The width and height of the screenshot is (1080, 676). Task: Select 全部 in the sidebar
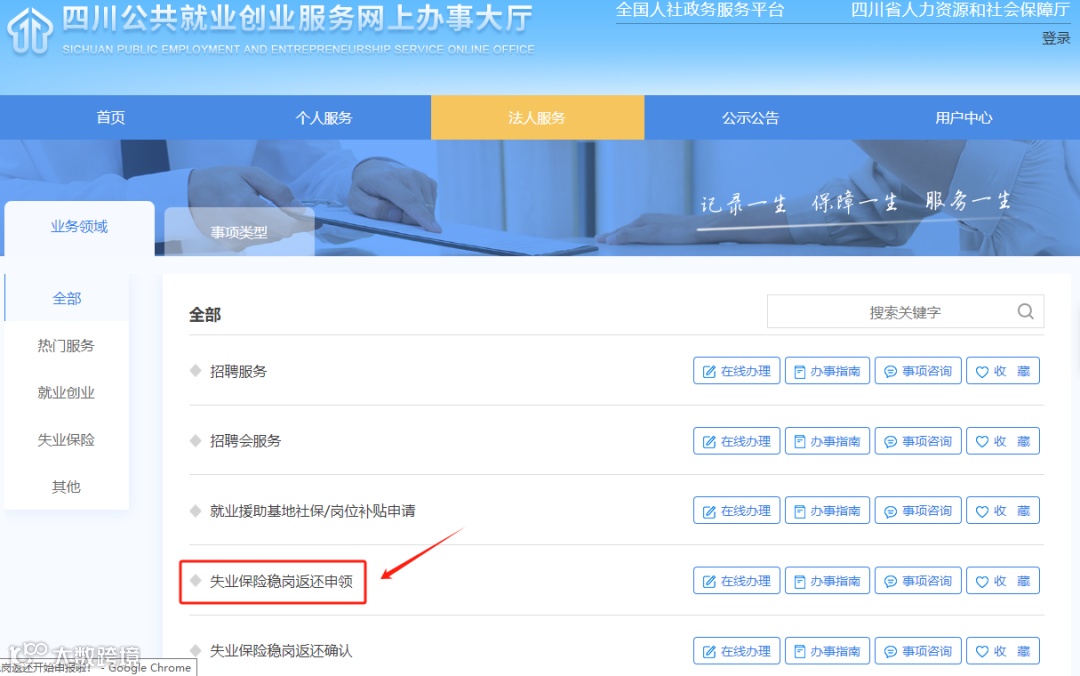pyautogui.click(x=67, y=298)
